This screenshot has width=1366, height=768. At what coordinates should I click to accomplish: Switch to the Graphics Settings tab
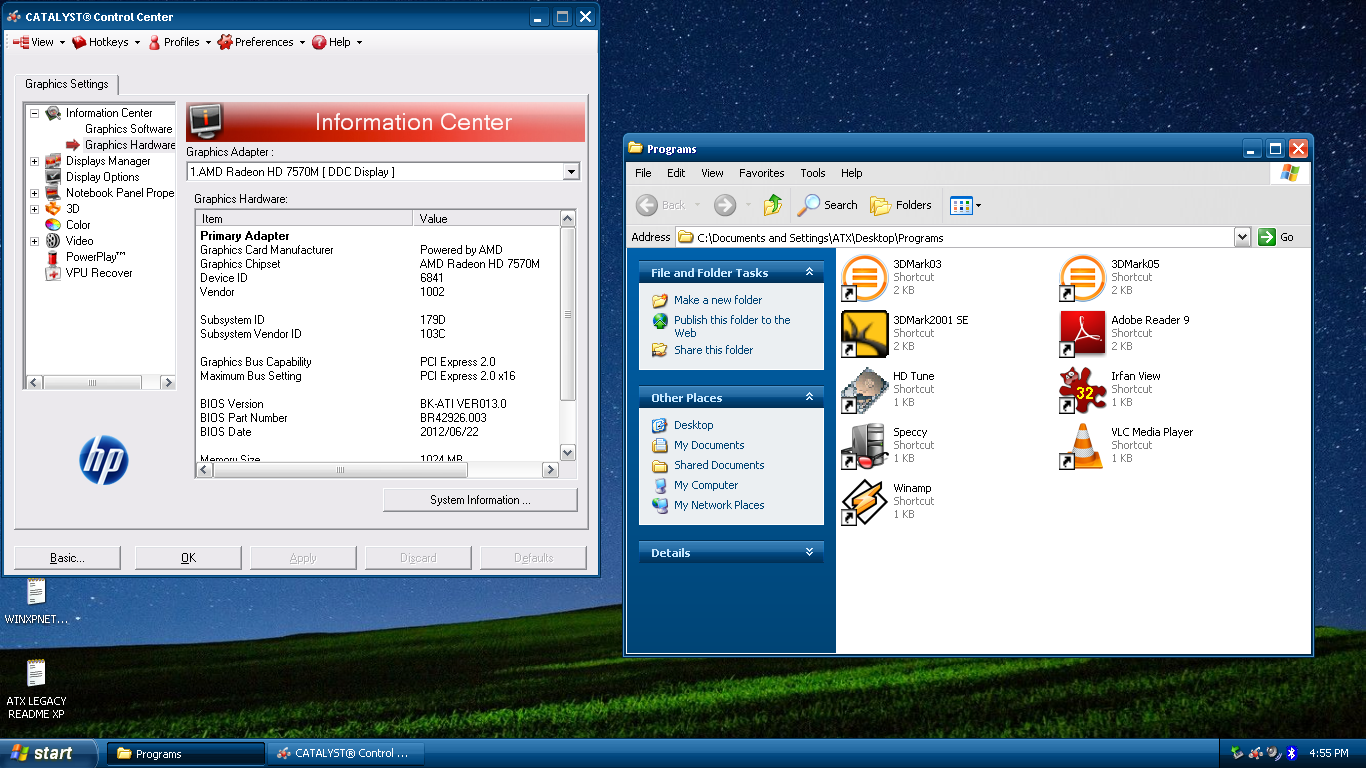click(x=68, y=85)
